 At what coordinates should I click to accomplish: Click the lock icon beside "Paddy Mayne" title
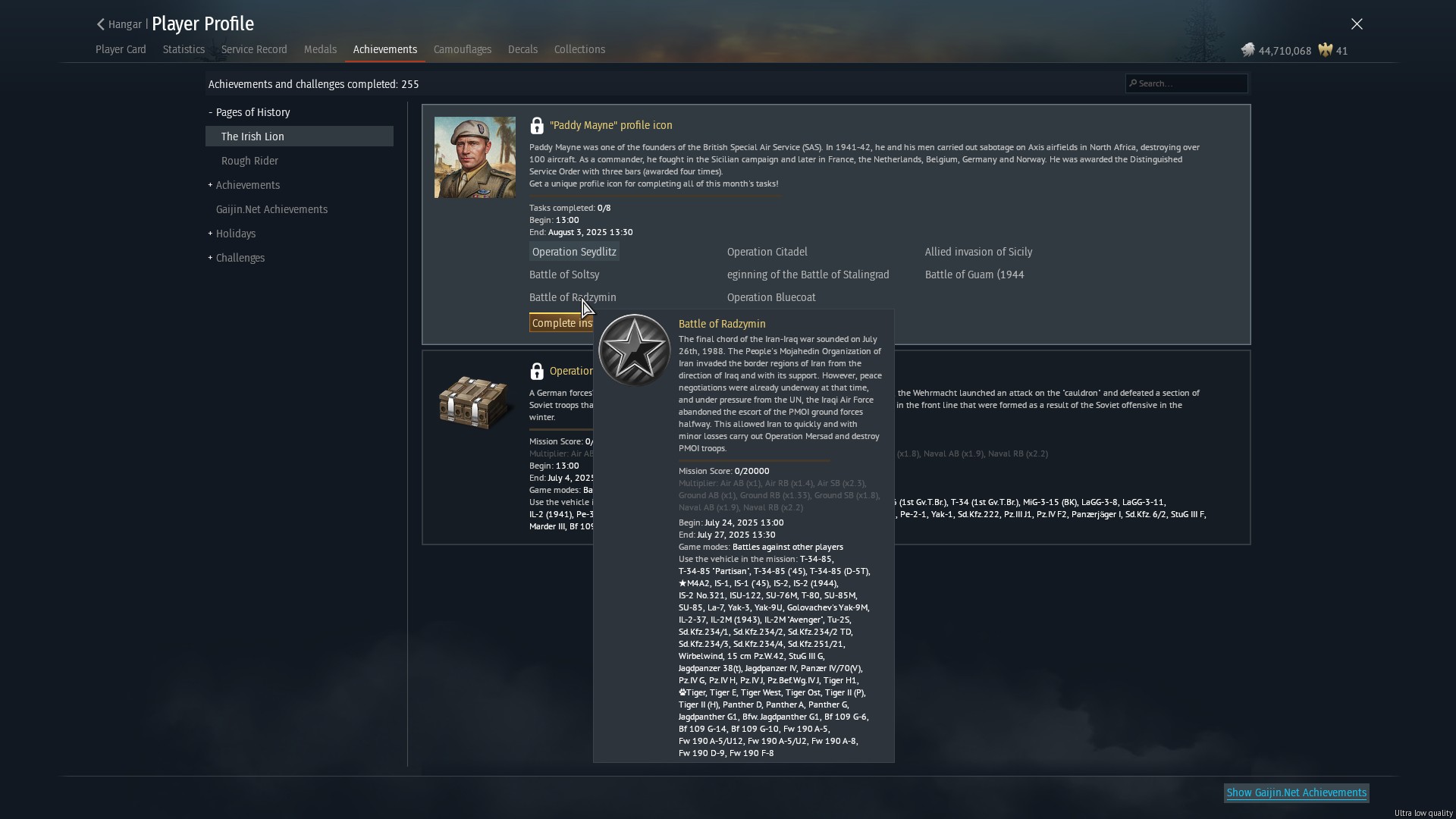[537, 126]
